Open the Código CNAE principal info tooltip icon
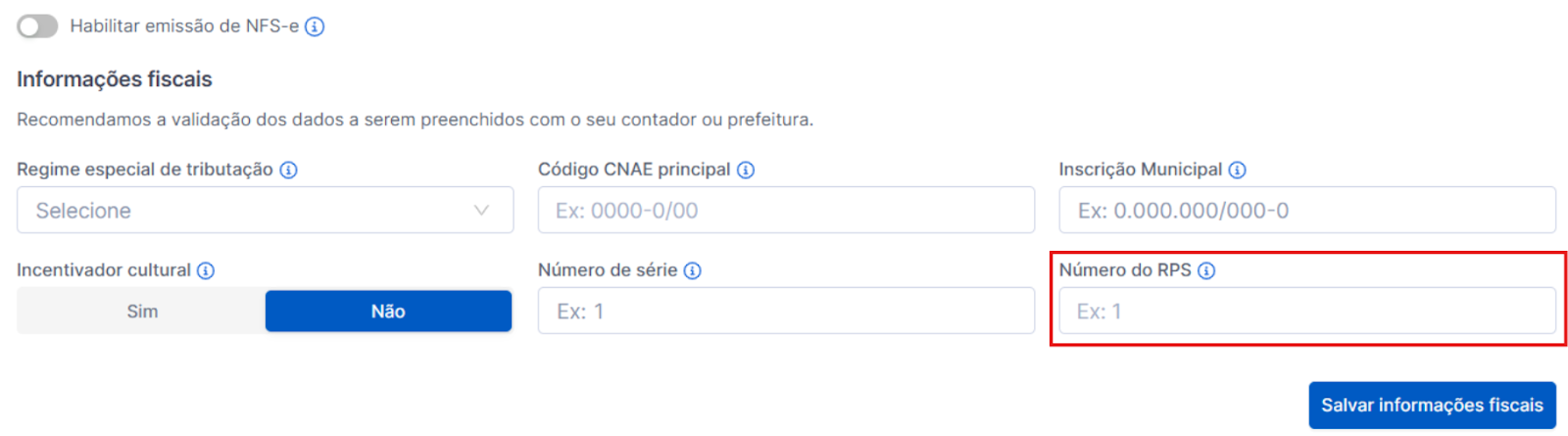The width and height of the screenshot is (1568, 436). [746, 170]
